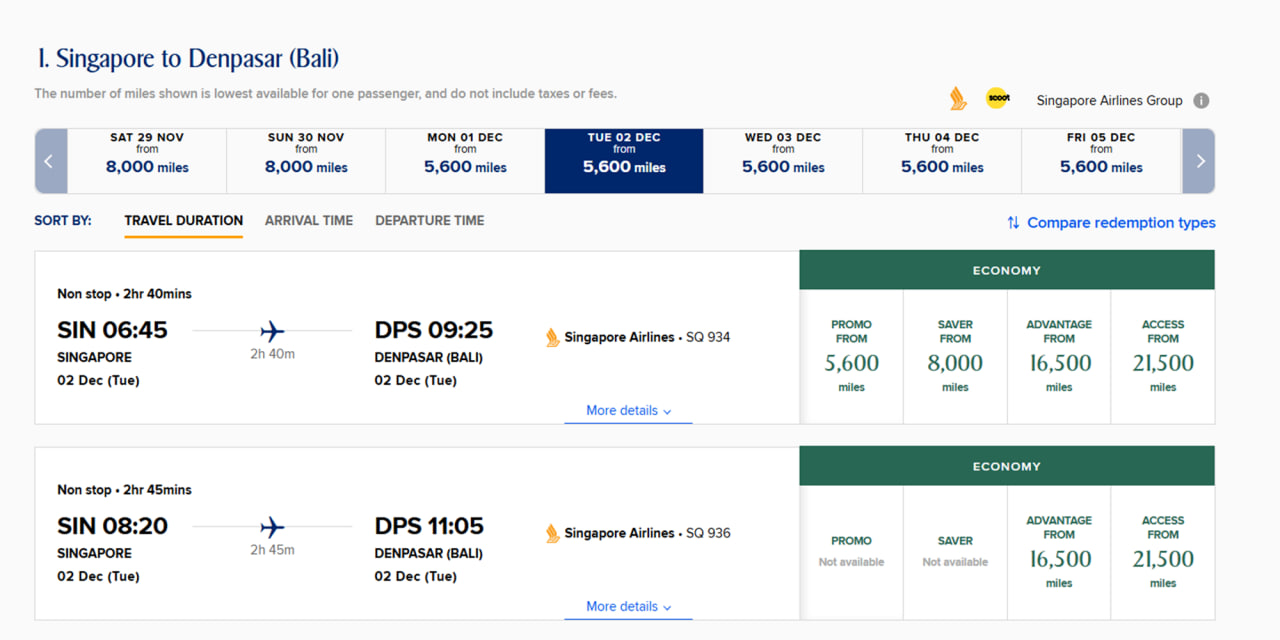
Task: Choose the Advantage 16,500 miles fare for SQ 936
Action: point(1059,553)
